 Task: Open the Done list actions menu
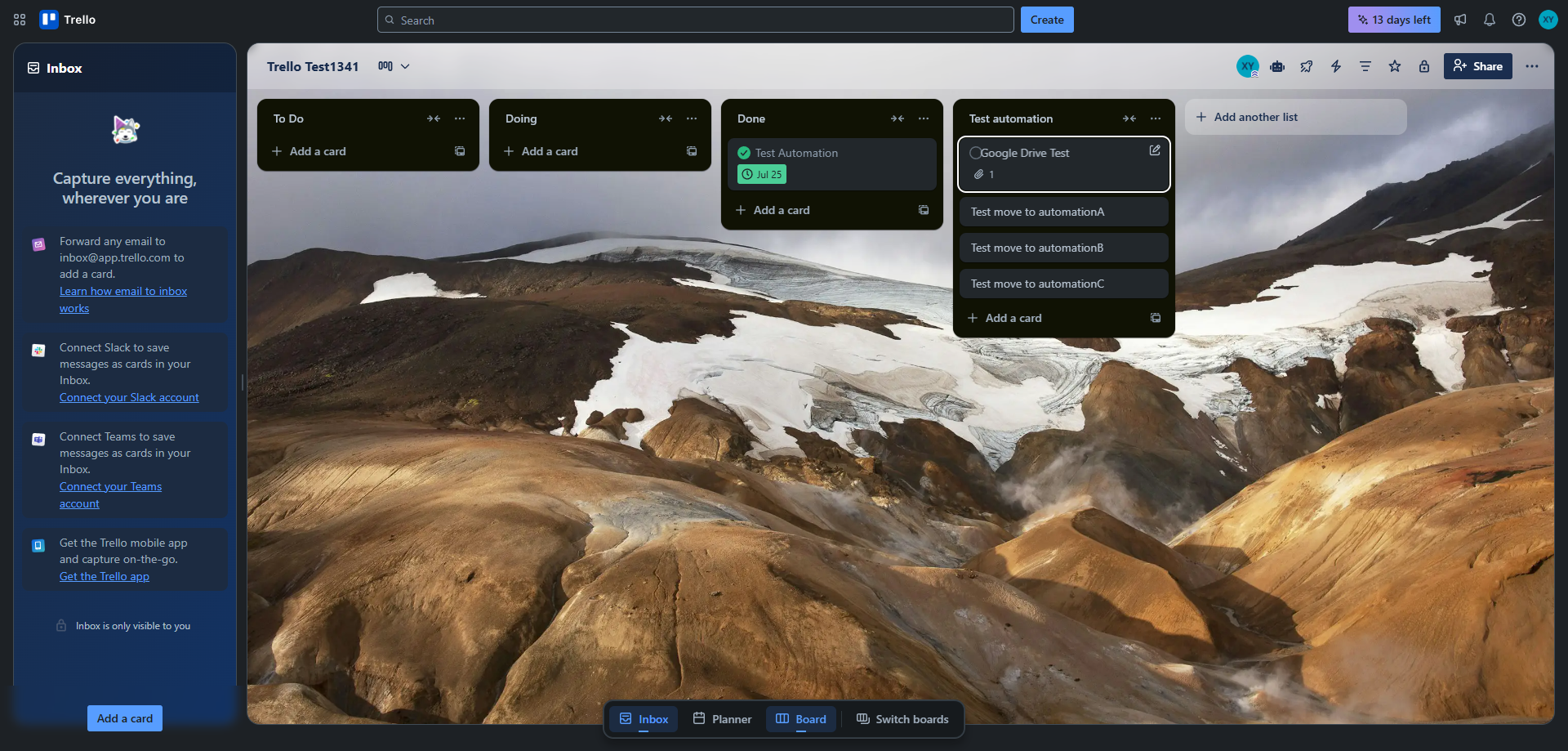click(924, 118)
